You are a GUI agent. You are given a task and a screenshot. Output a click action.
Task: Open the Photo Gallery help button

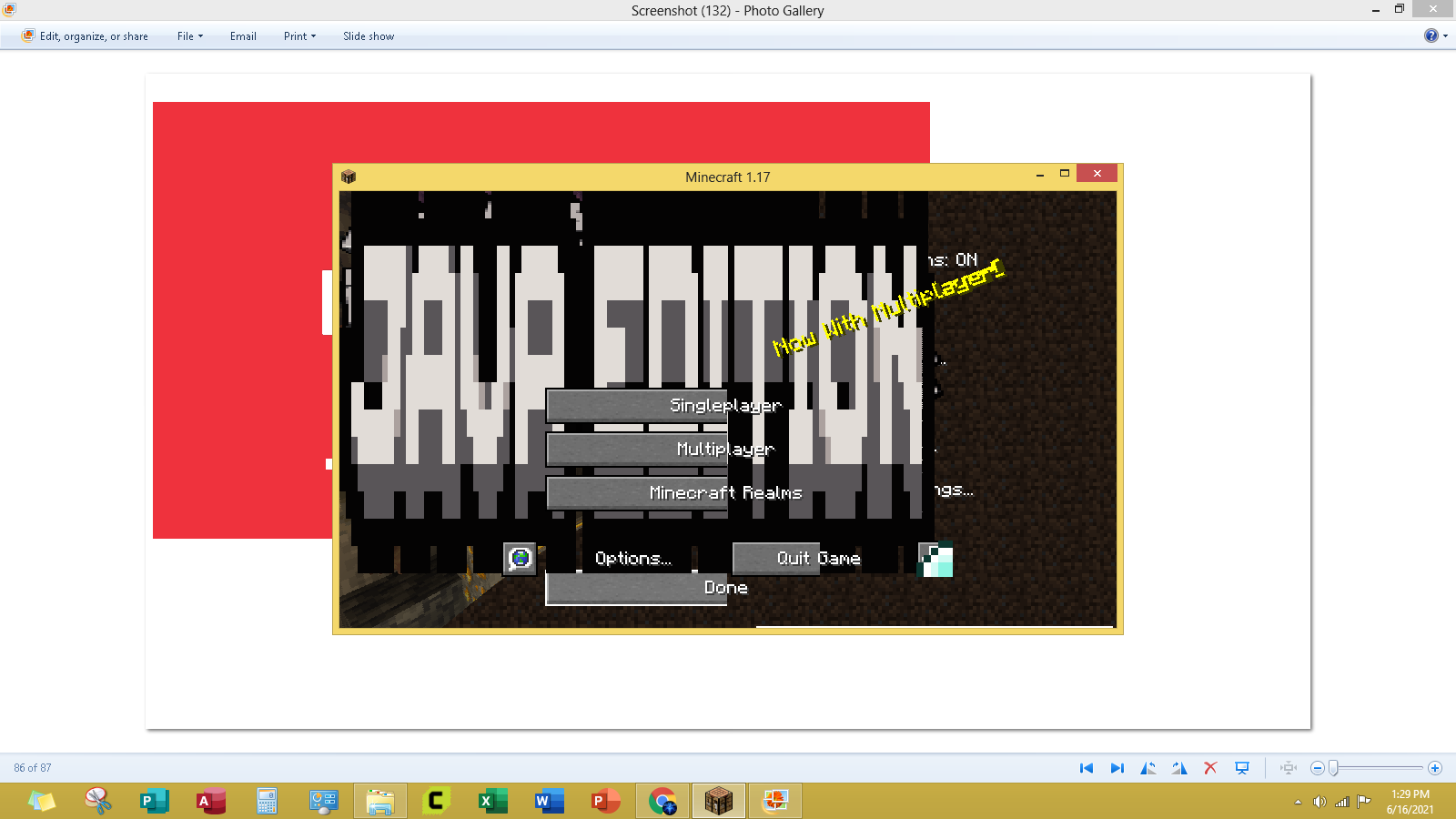(1431, 35)
